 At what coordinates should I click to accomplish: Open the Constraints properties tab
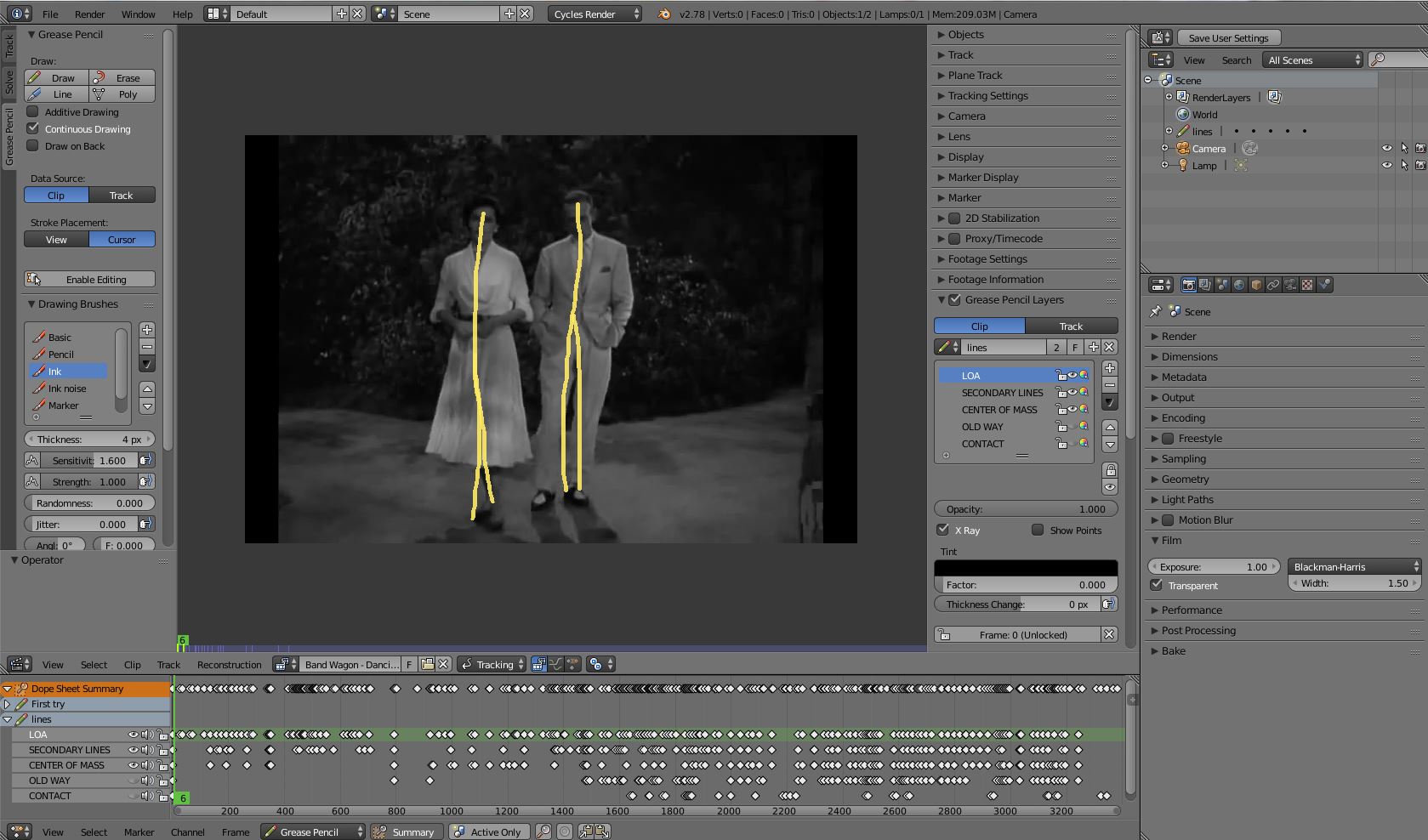[1273, 285]
